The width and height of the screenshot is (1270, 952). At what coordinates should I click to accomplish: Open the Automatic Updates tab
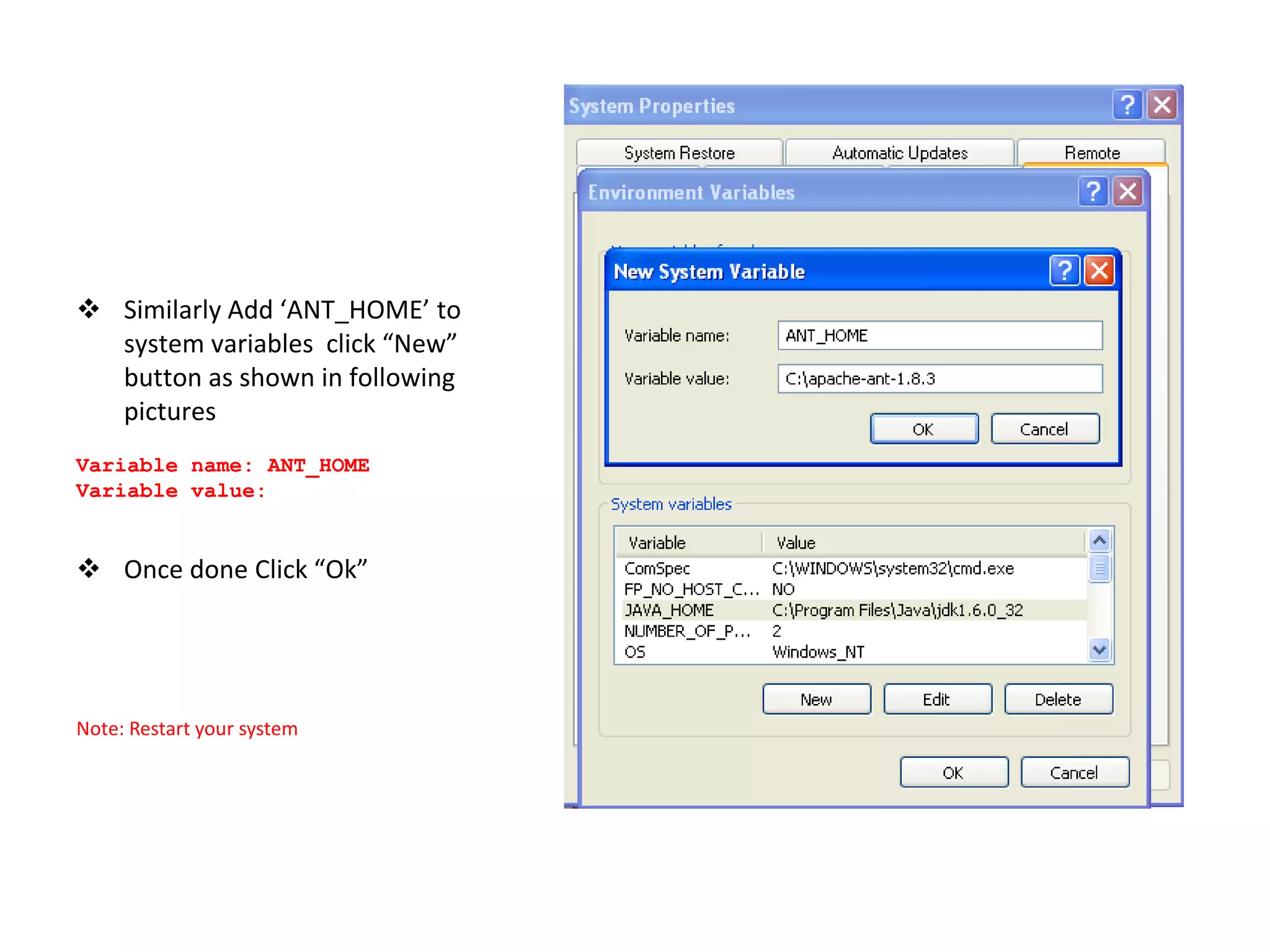(900, 152)
